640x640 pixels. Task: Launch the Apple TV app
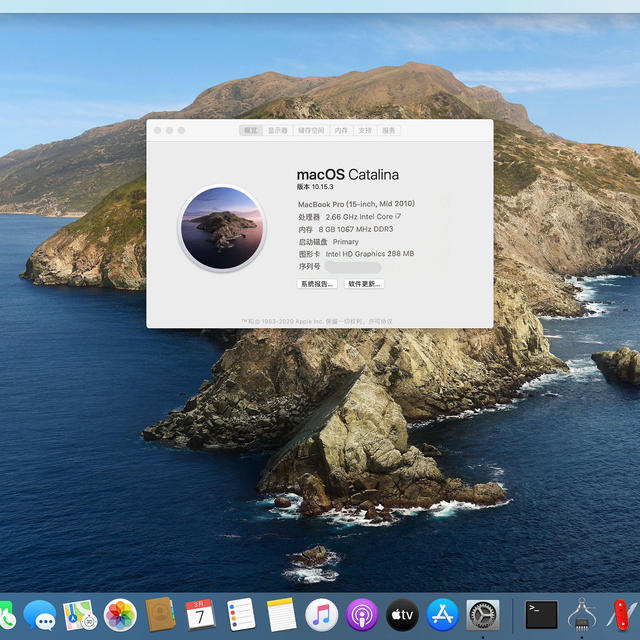pos(402,615)
